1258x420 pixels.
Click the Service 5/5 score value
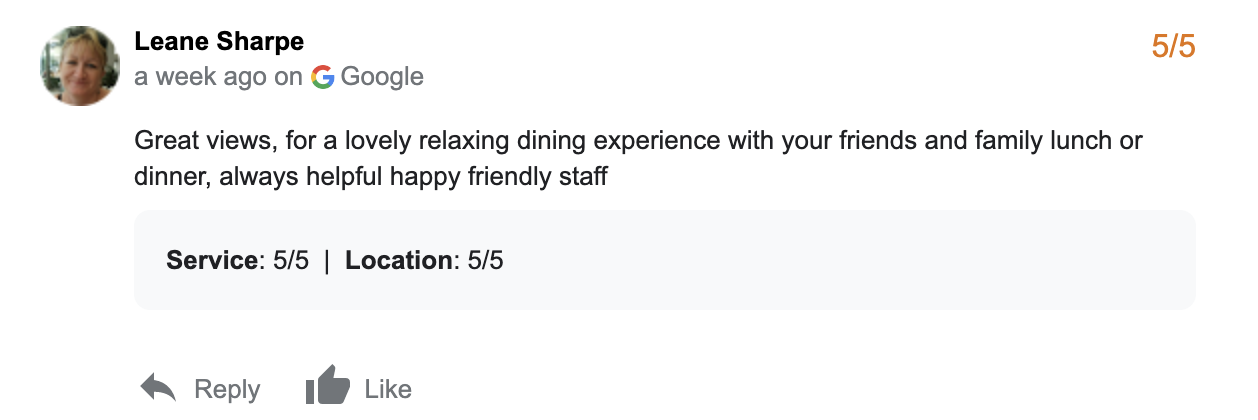pos(291,261)
